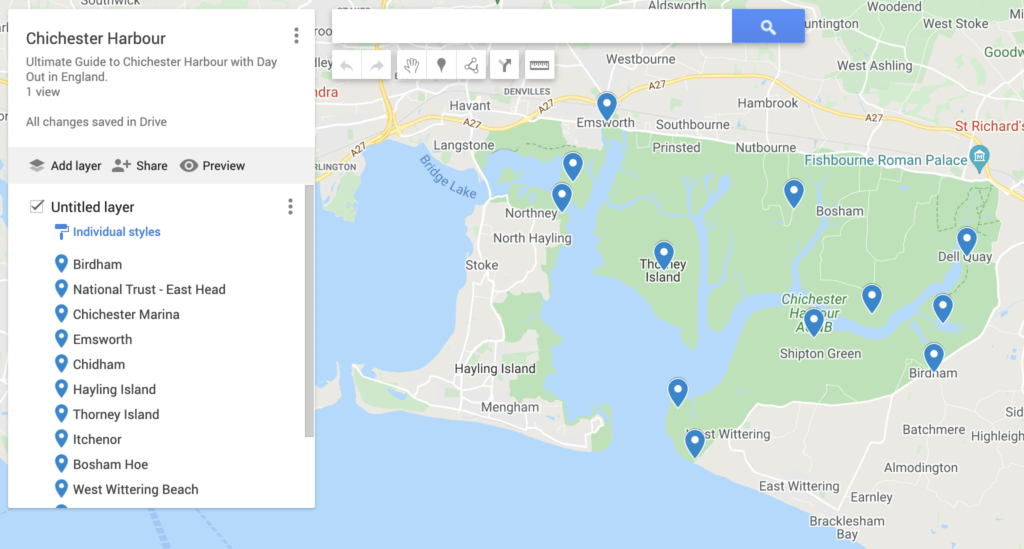Select the hand pan tool

pyautogui.click(x=411, y=65)
